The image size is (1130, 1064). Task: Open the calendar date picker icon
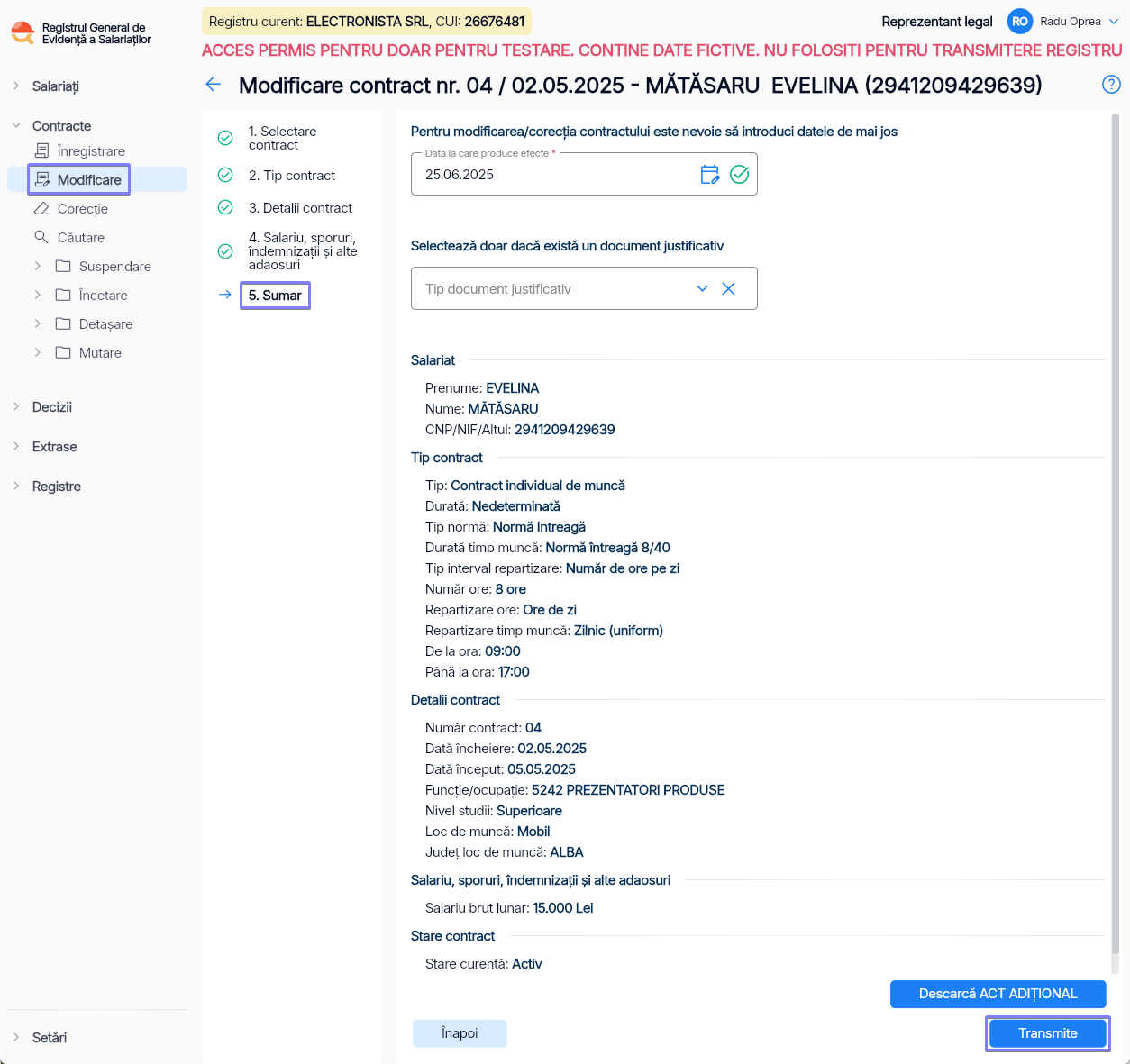(710, 175)
